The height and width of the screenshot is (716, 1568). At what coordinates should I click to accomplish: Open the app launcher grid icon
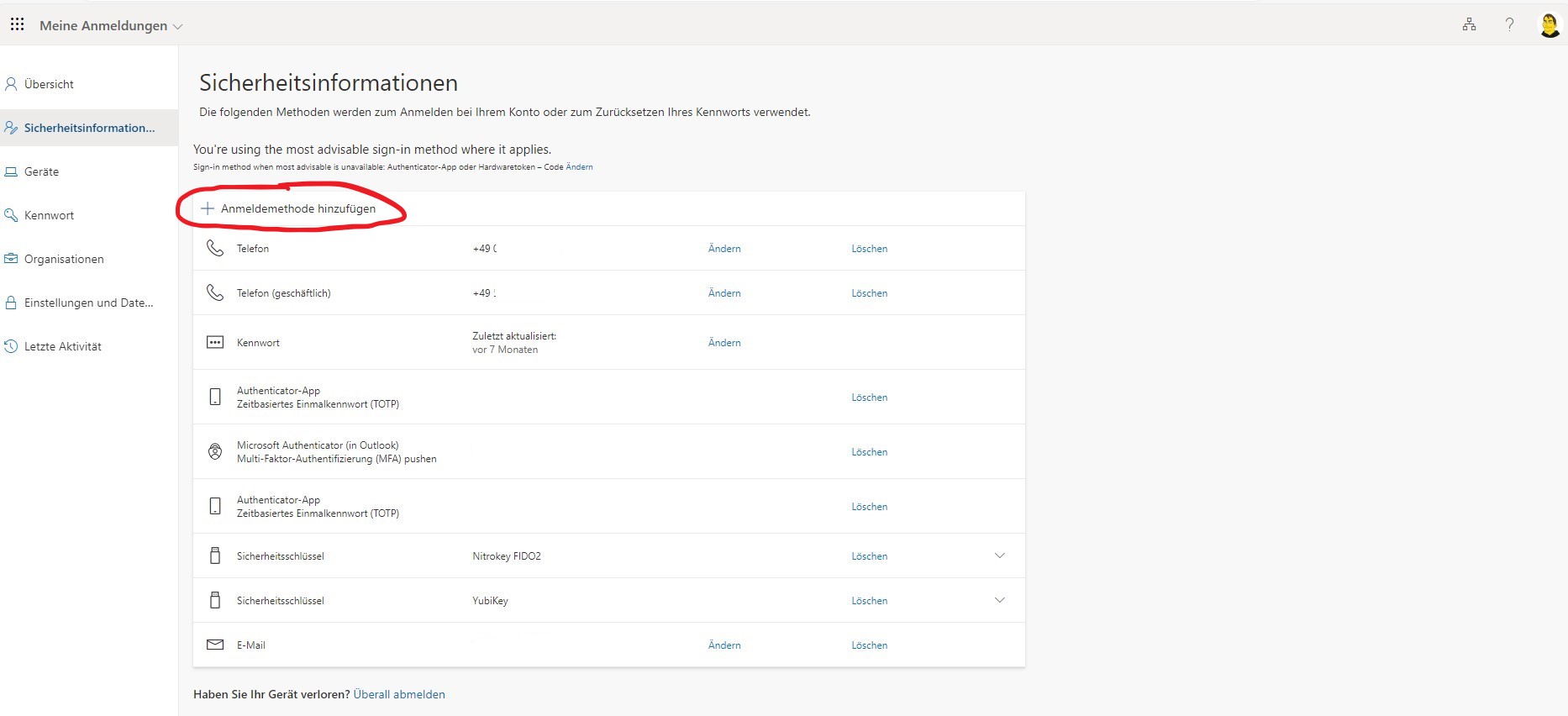(x=17, y=24)
